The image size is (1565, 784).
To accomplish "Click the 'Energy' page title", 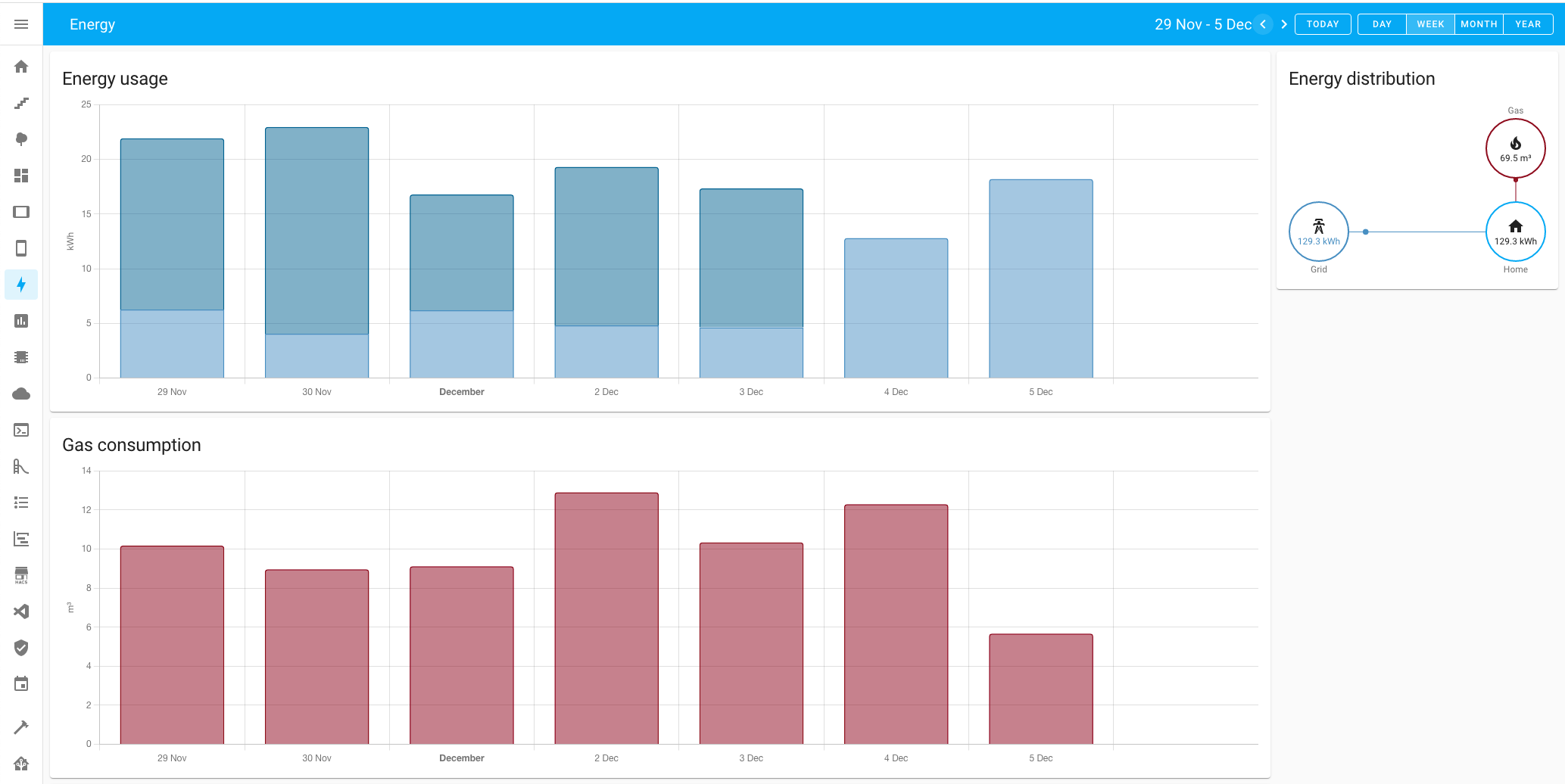I will (x=92, y=24).
